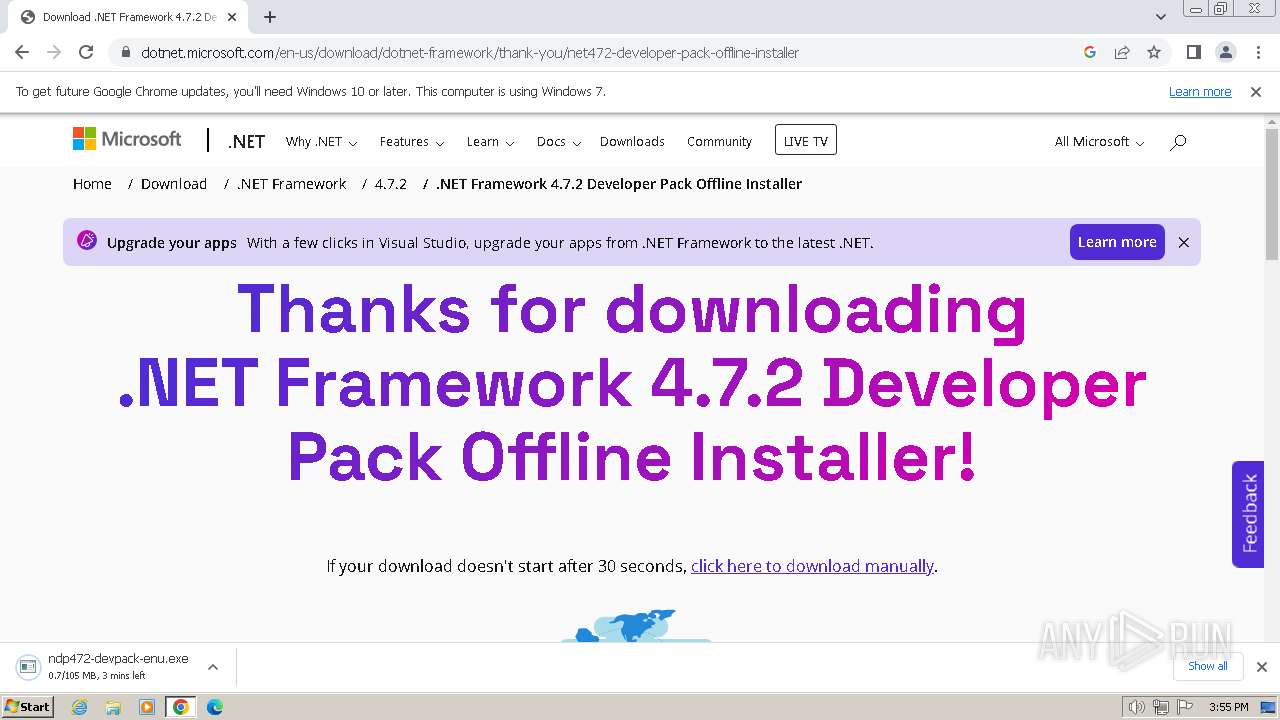Click the Learn more banner button
1280x720 pixels.
[1117, 242]
